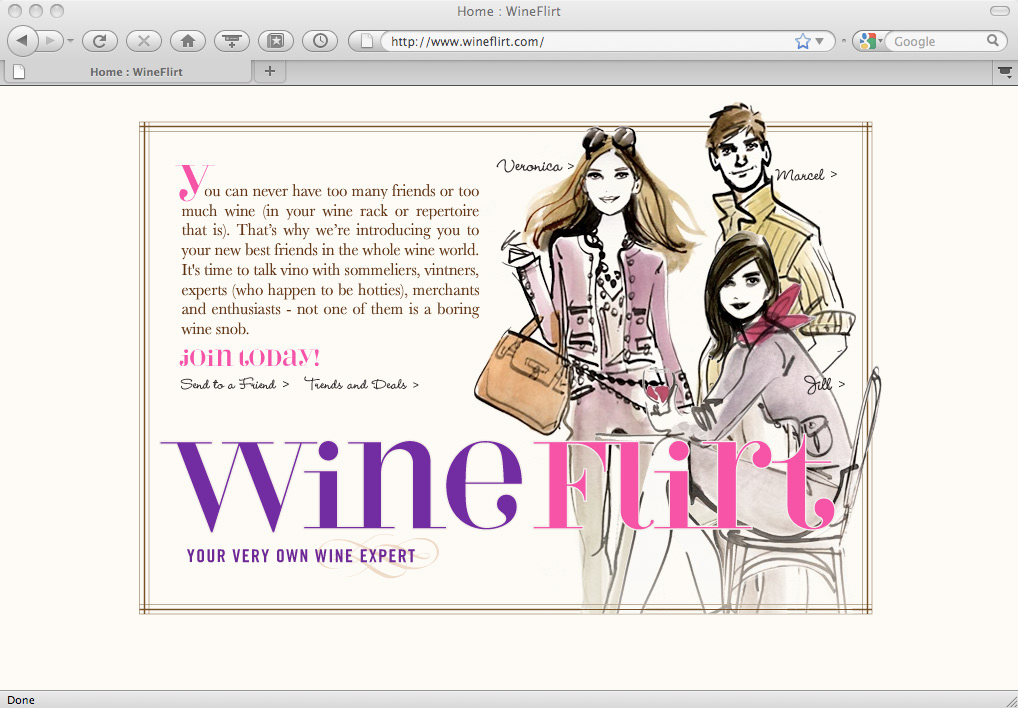Click the Join Today! link
The height and width of the screenshot is (708, 1018).
(250, 358)
